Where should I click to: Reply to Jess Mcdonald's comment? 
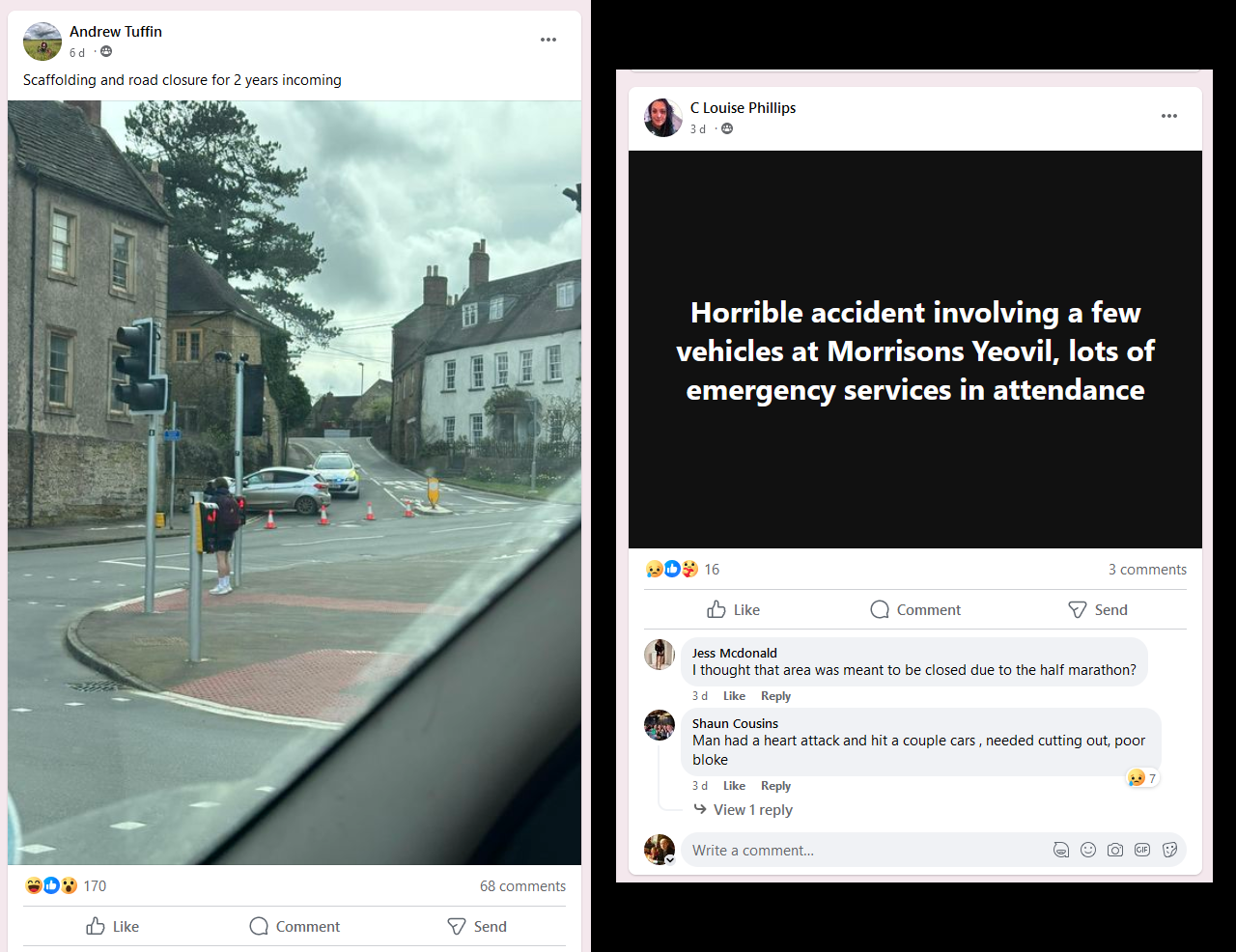click(775, 696)
